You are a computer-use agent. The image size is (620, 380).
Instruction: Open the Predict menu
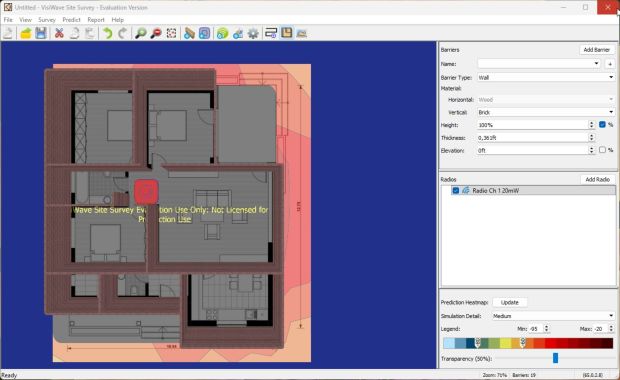71,20
